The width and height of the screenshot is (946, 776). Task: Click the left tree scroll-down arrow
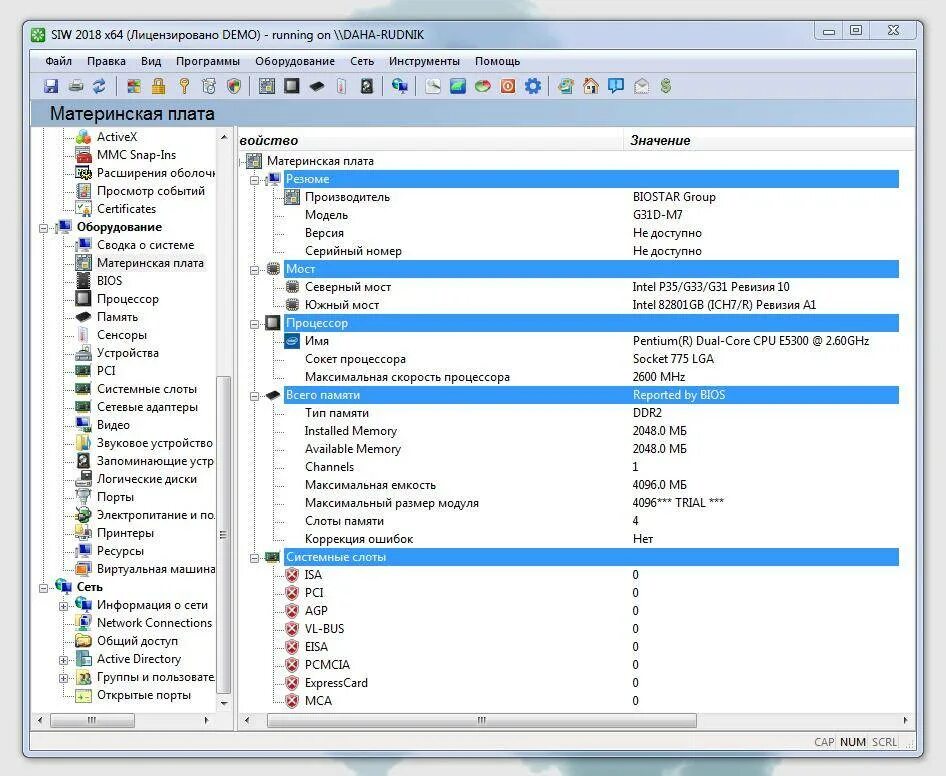(224, 704)
